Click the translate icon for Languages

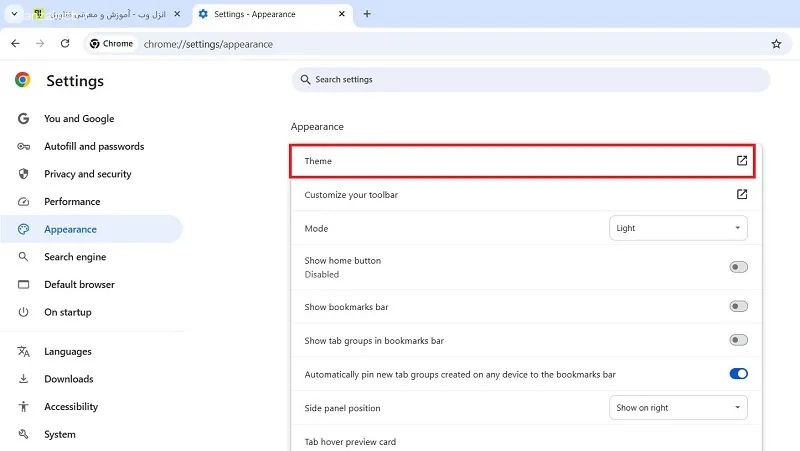tap(23, 351)
